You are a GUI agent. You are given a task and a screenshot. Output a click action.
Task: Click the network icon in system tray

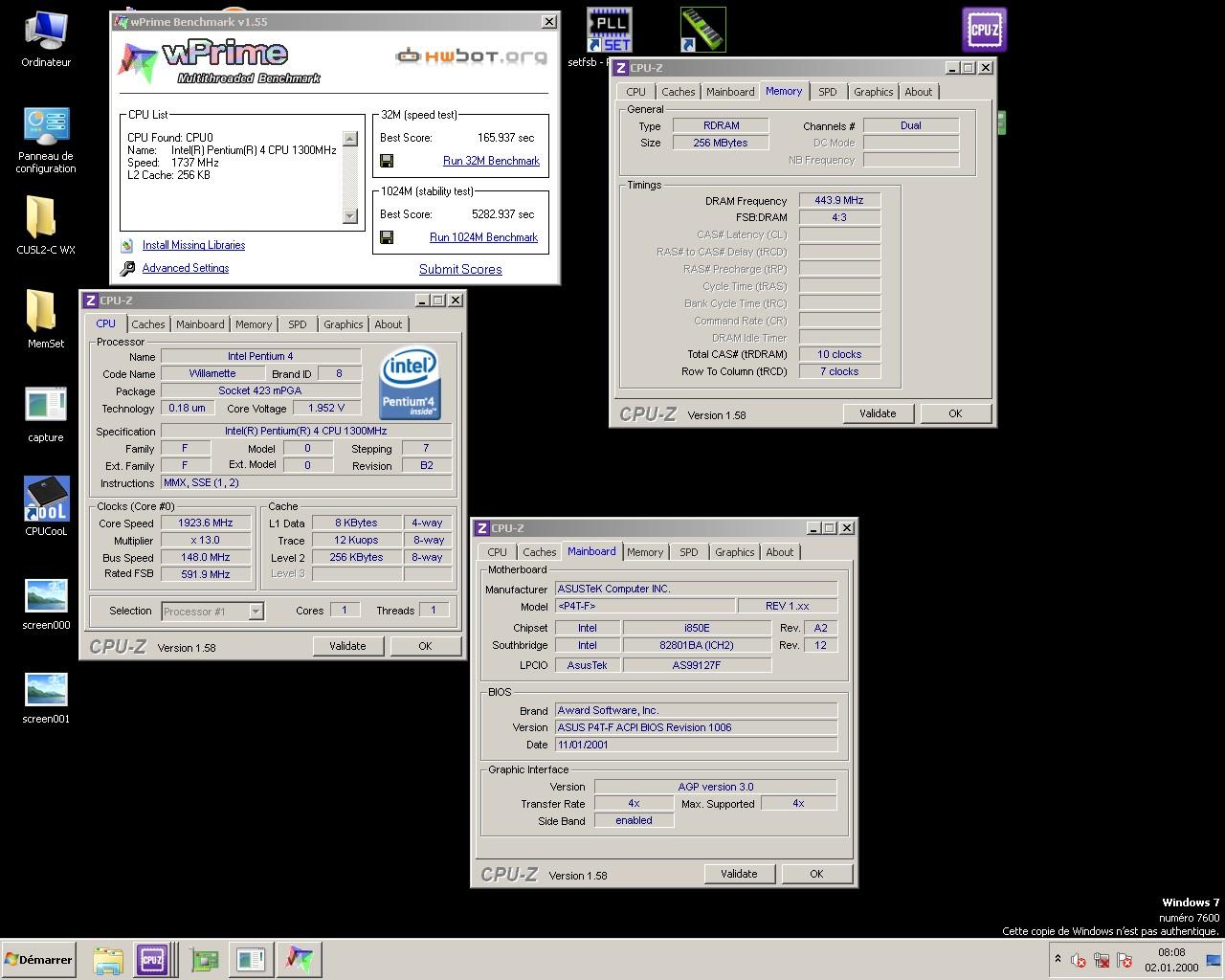(1102, 960)
